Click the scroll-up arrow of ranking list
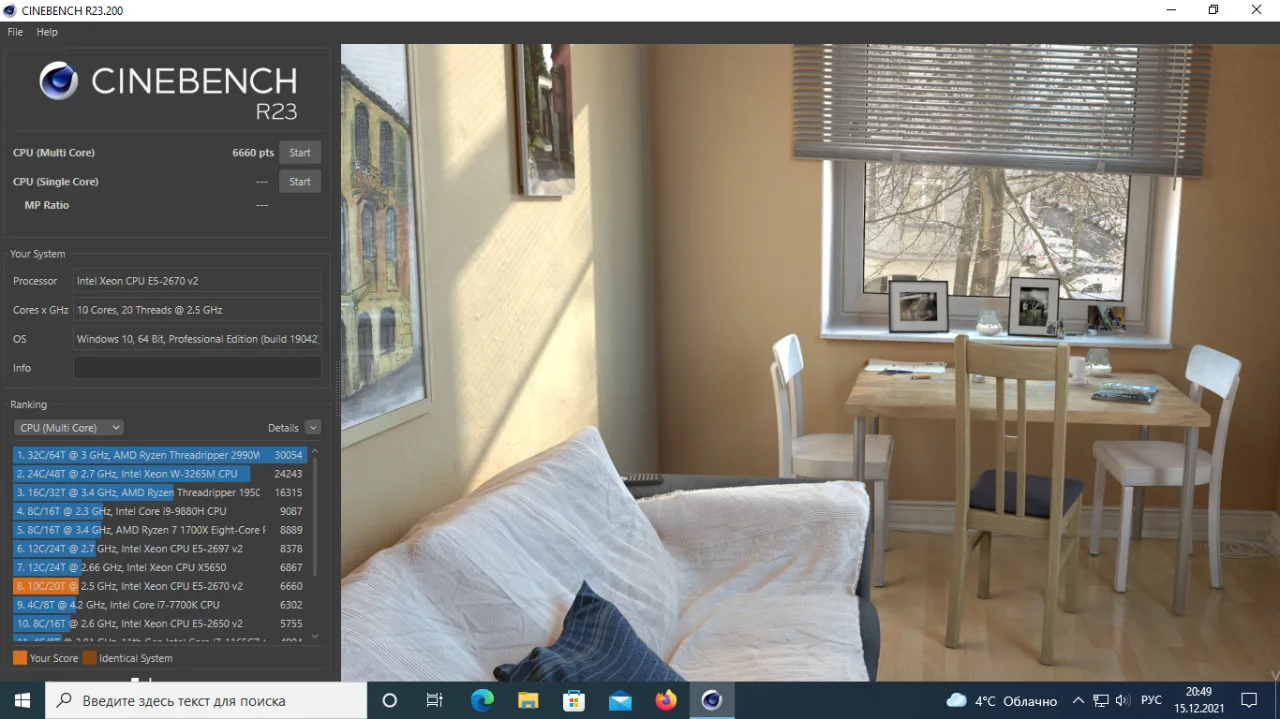 315,451
